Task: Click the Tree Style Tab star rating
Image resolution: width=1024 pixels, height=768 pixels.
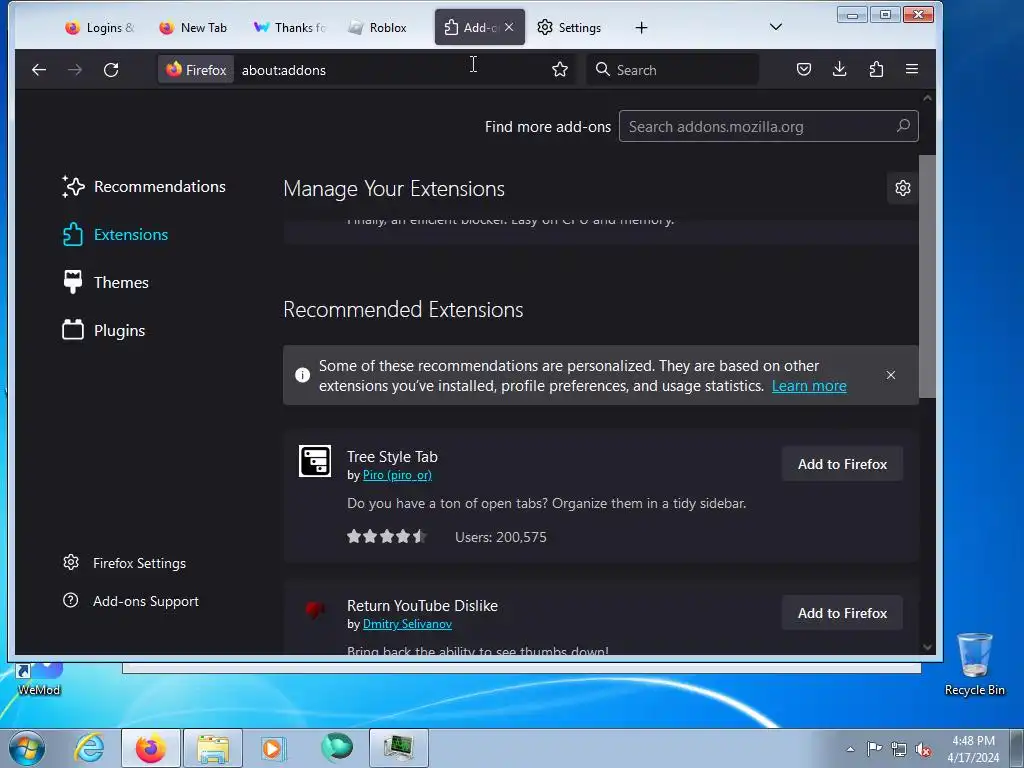Action: pyautogui.click(x=387, y=537)
